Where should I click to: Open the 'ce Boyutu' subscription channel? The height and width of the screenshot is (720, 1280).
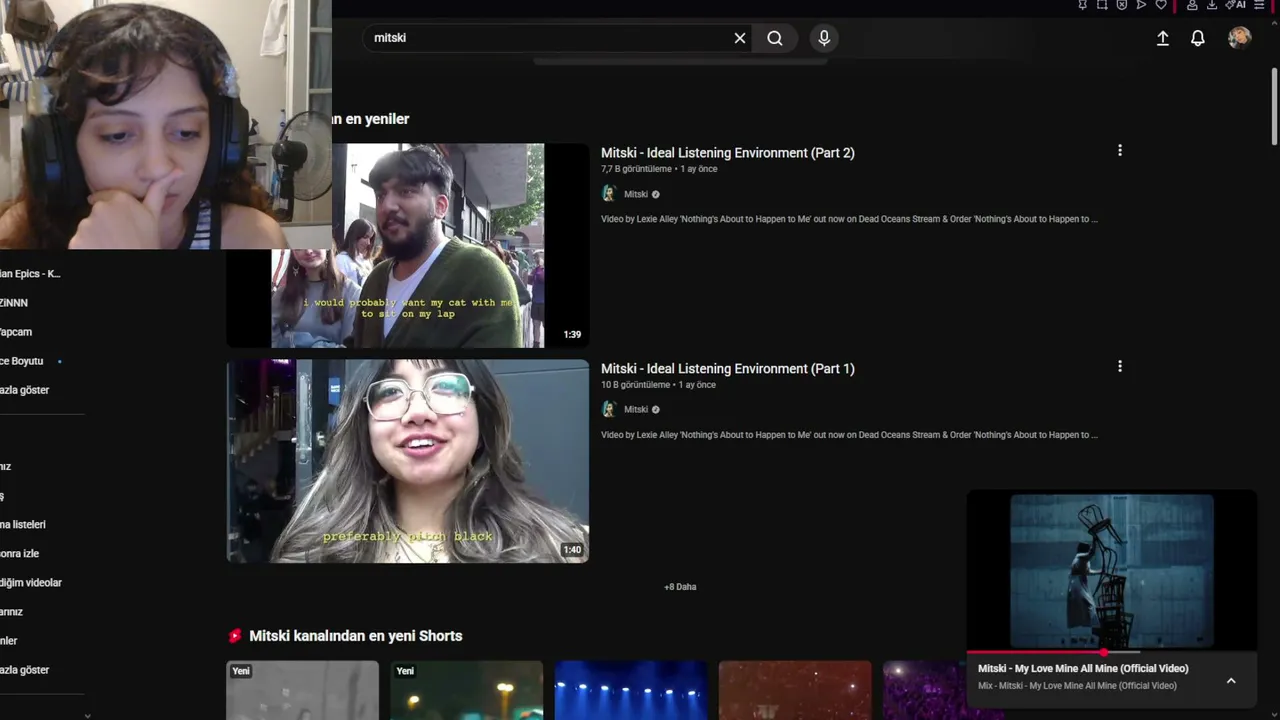point(22,361)
